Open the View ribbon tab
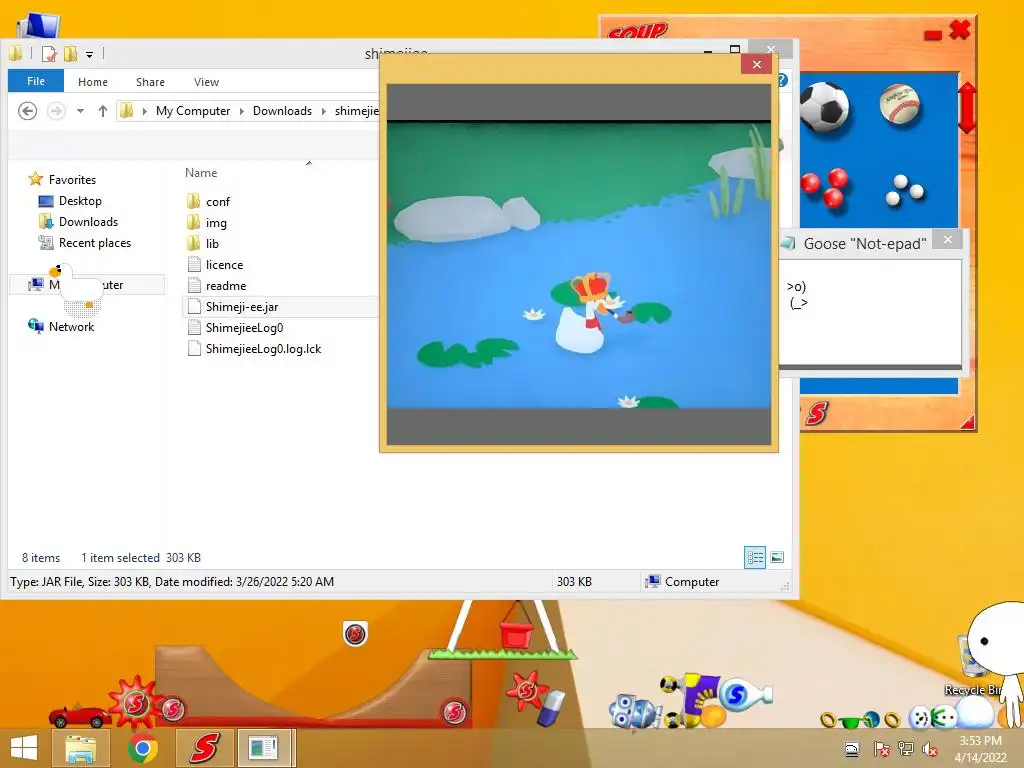Viewport: 1024px width, 768px height. pos(206,82)
